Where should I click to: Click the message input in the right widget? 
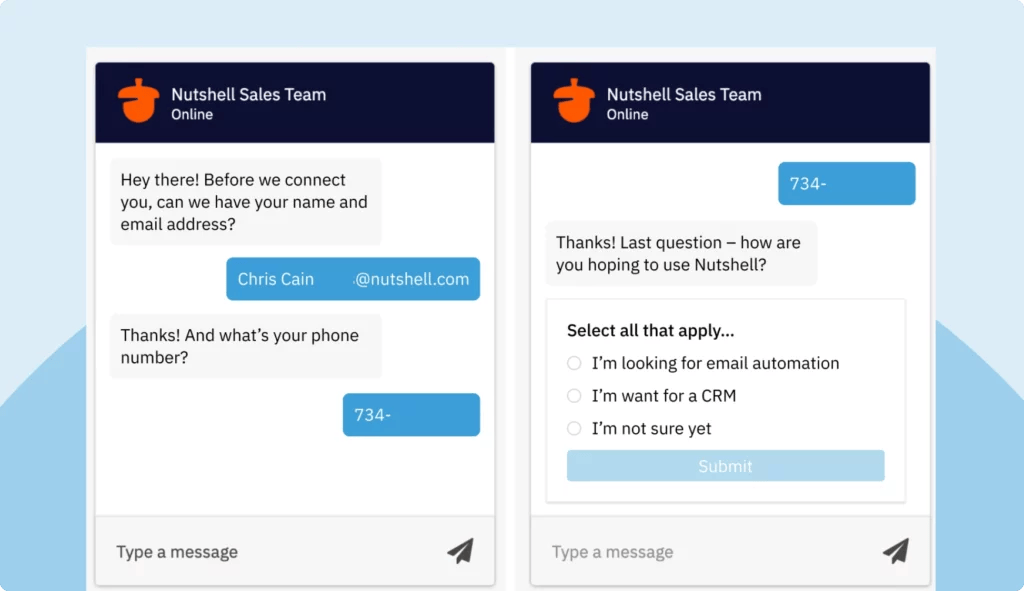click(x=612, y=551)
